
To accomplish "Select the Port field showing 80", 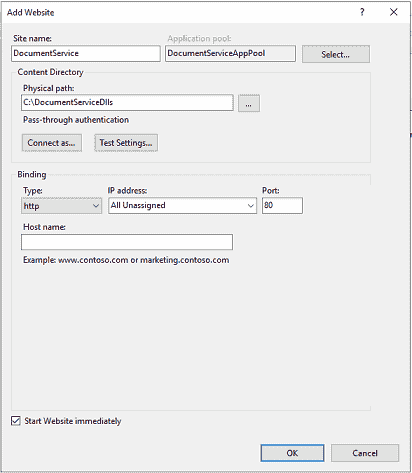I will (282, 205).
